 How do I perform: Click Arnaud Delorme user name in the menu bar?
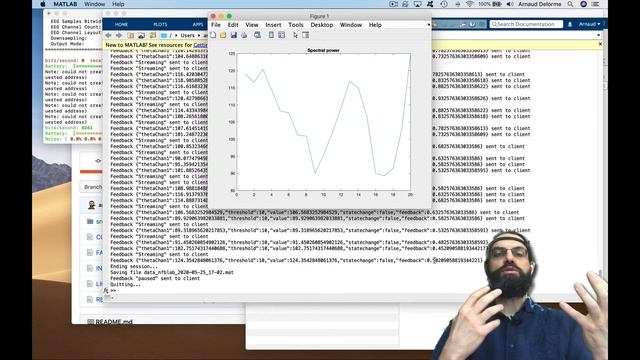[540, 4]
